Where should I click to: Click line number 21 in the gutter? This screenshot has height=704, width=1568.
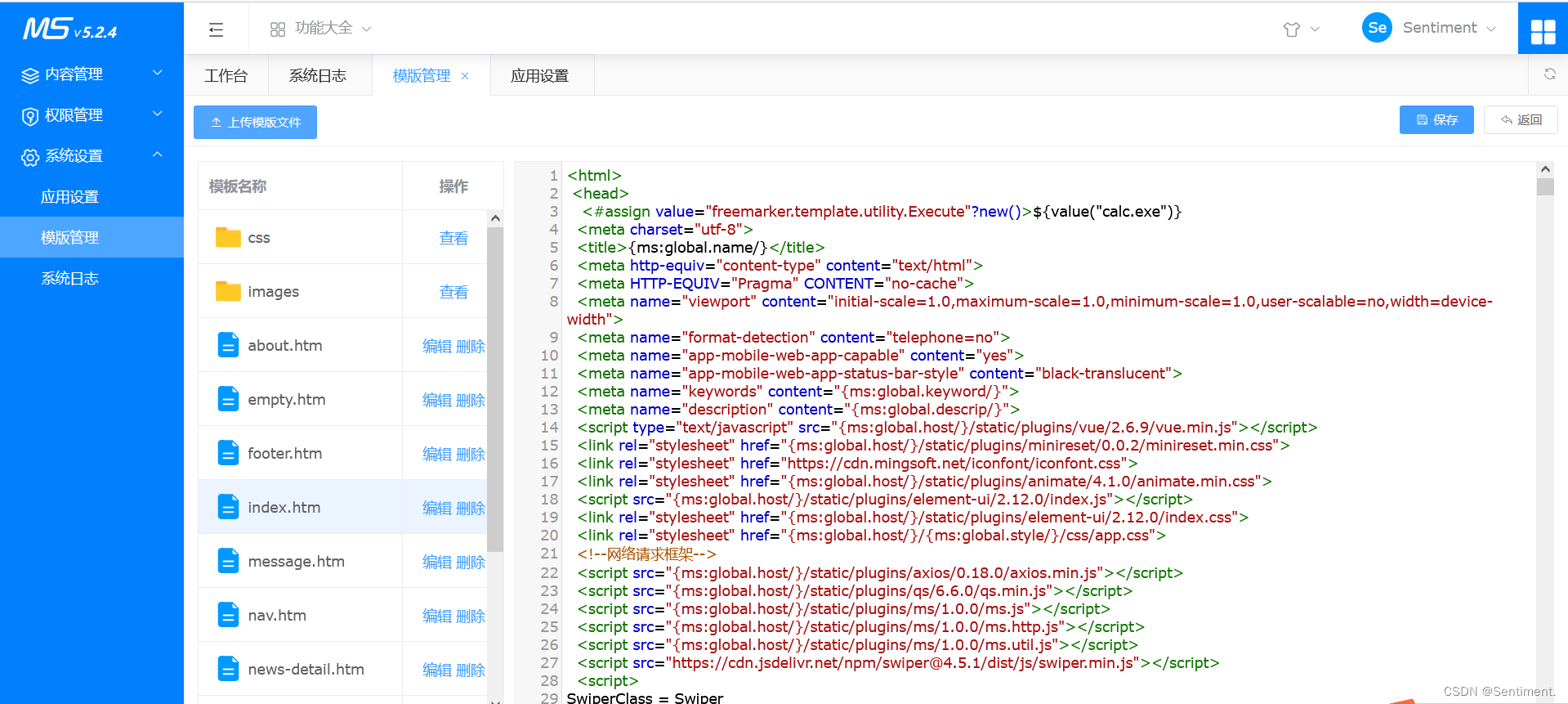pos(549,554)
